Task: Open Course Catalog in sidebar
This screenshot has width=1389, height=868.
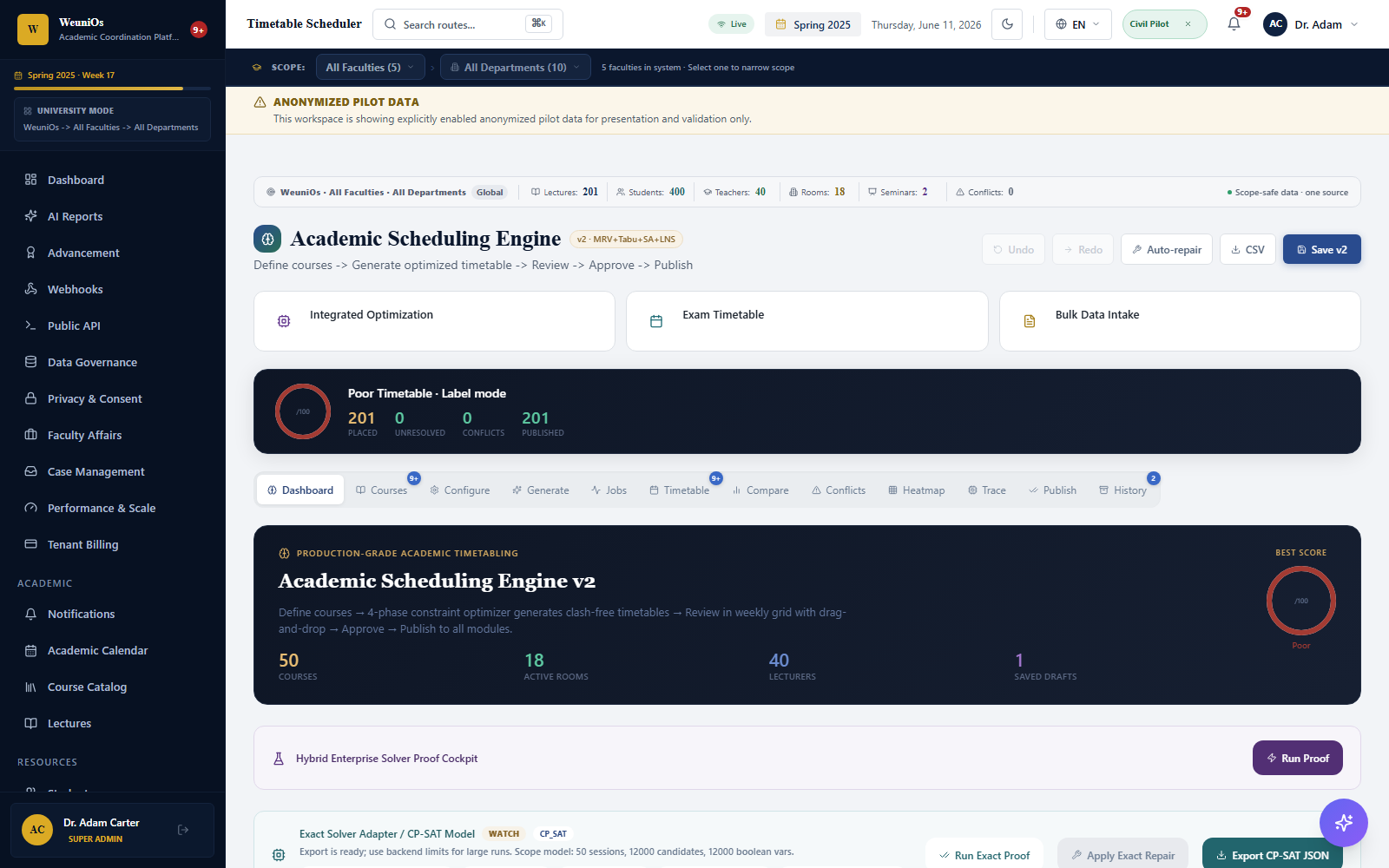Action: [x=113, y=687]
